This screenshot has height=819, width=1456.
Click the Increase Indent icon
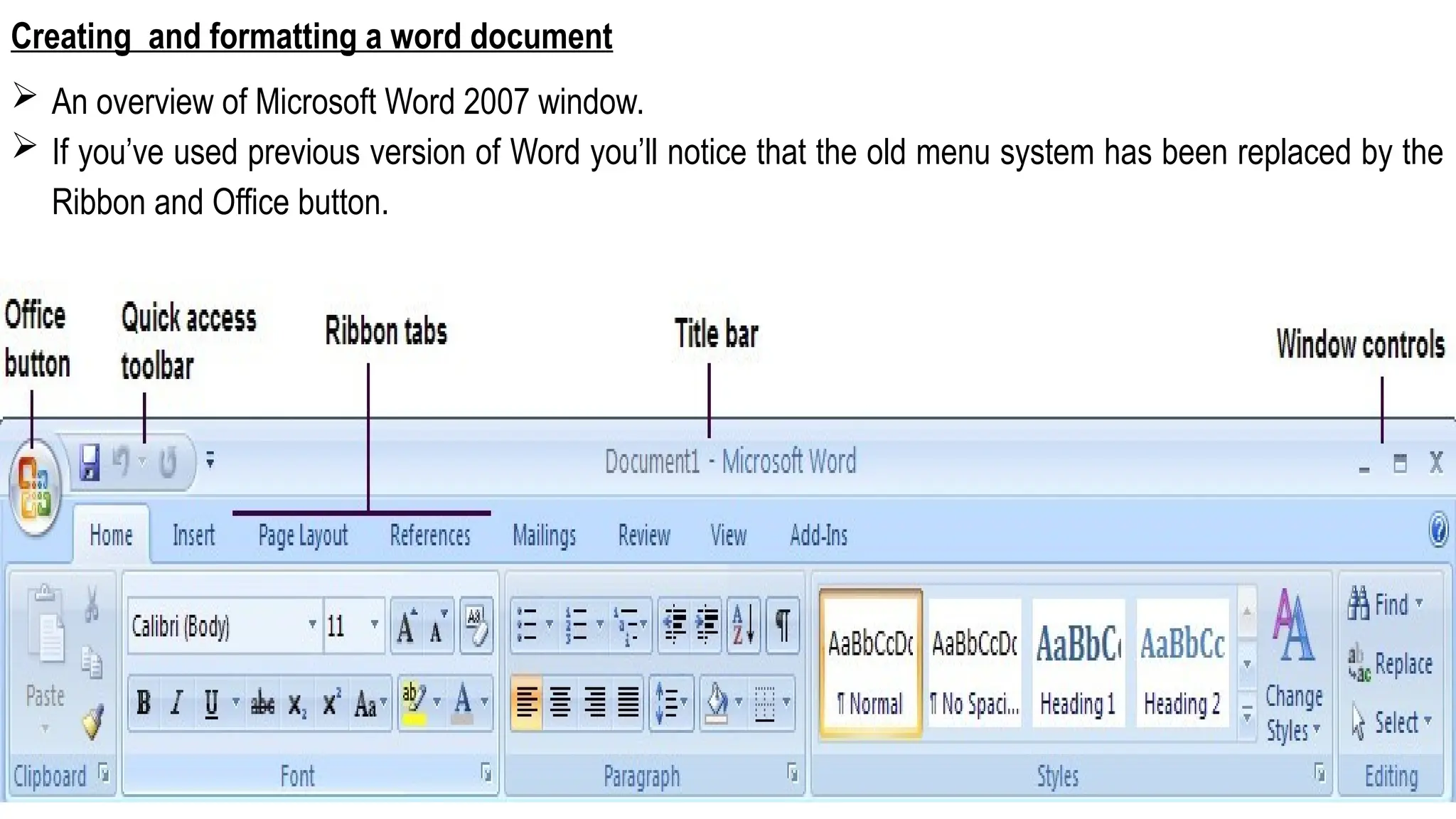pos(707,625)
